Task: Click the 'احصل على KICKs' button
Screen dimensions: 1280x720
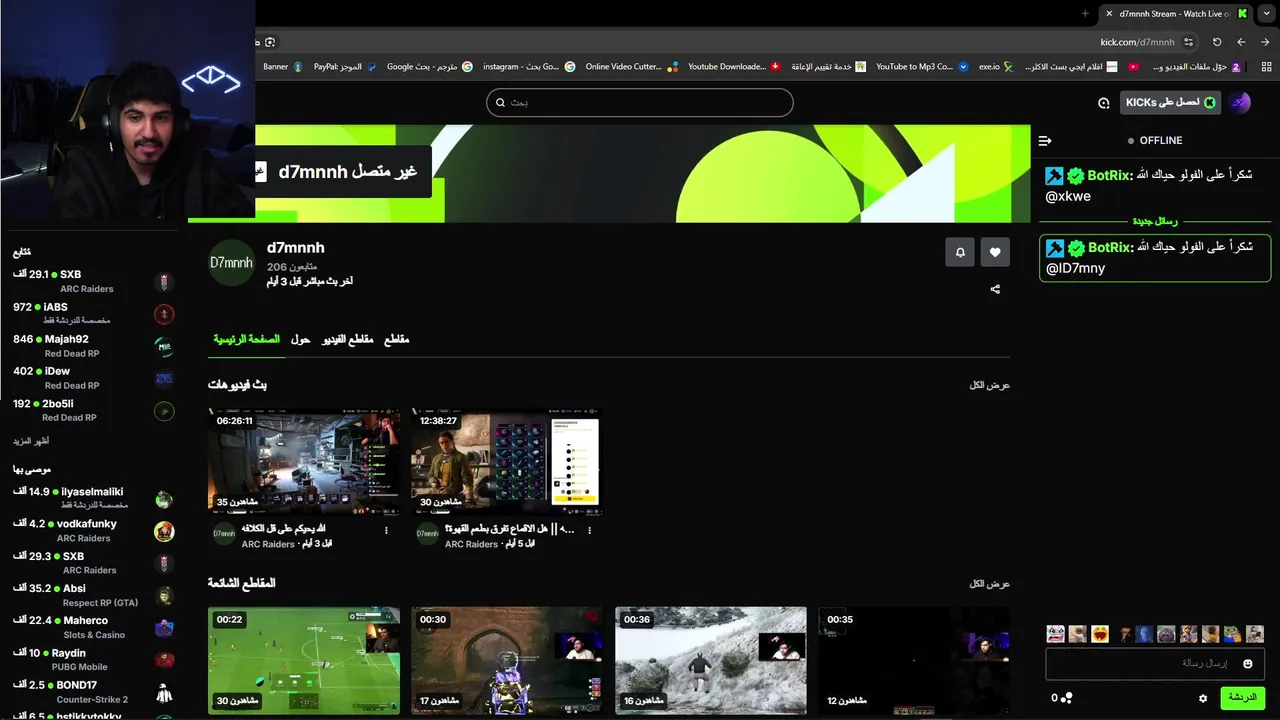Action: coord(1170,103)
